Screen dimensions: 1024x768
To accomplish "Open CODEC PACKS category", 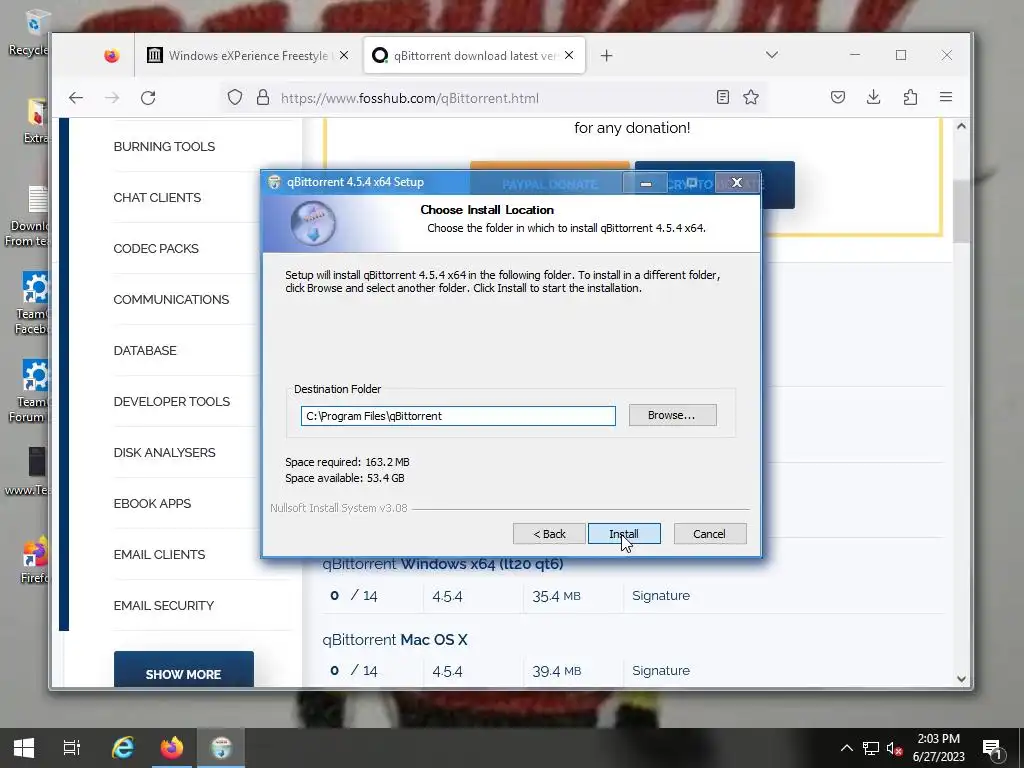I will coord(156,248).
